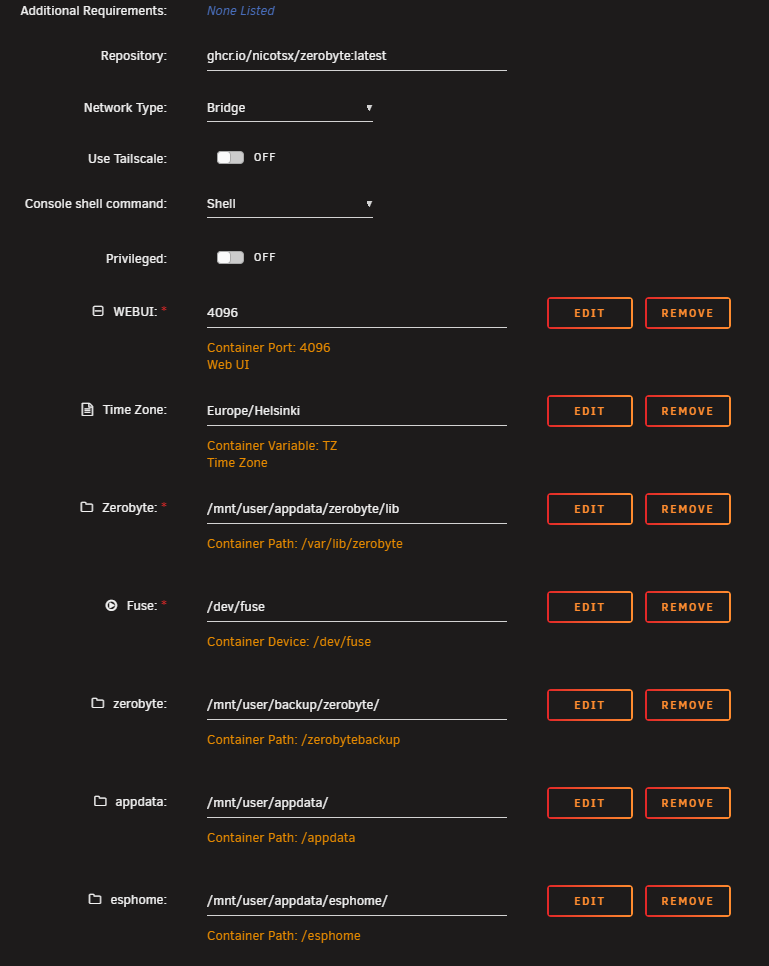Image resolution: width=769 pixels, height=966 pixels.
Task: Click the folder icon beside esphome label
Action: (95, 900)
